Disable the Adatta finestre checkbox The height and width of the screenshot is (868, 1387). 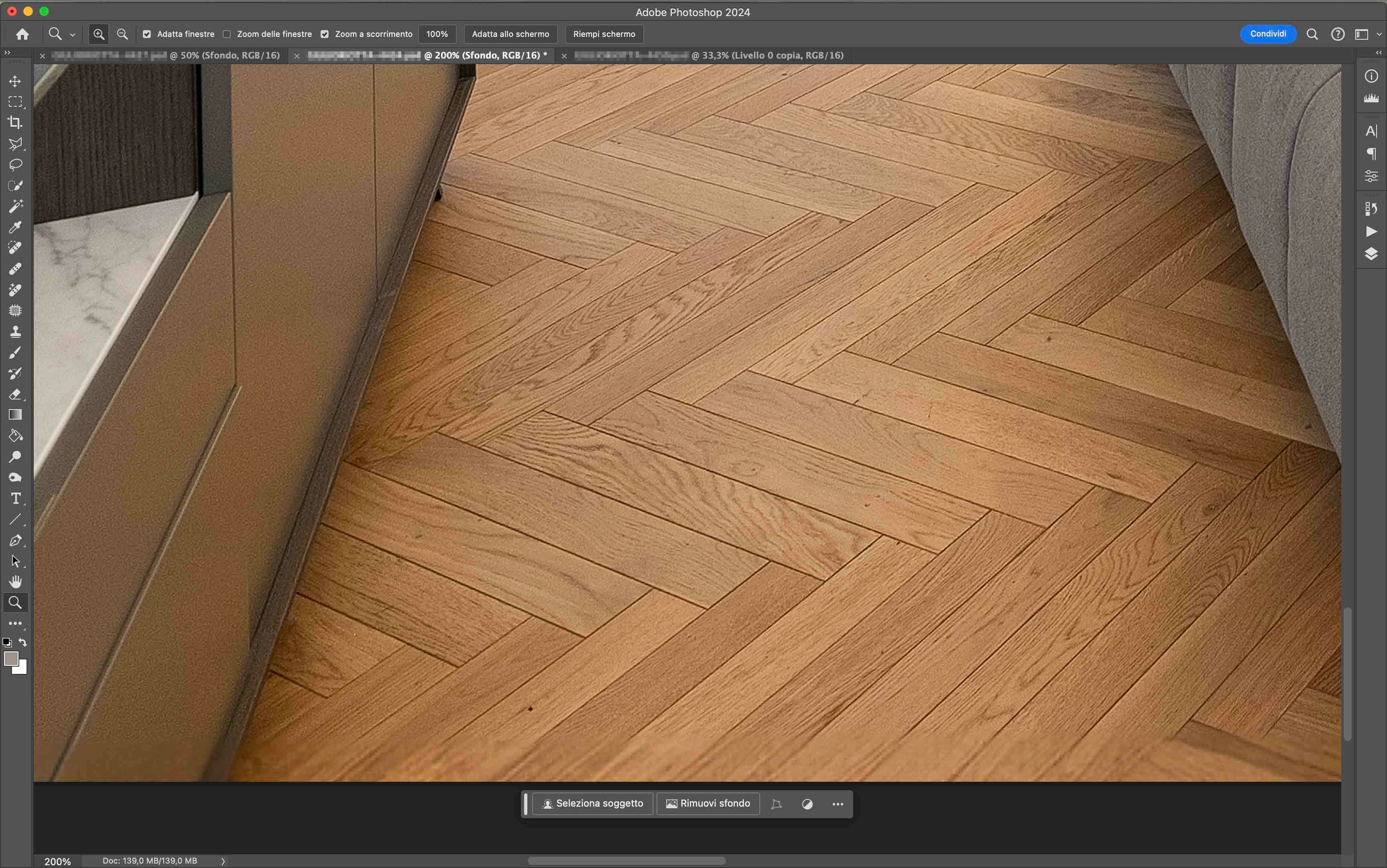tap(147, 34)
